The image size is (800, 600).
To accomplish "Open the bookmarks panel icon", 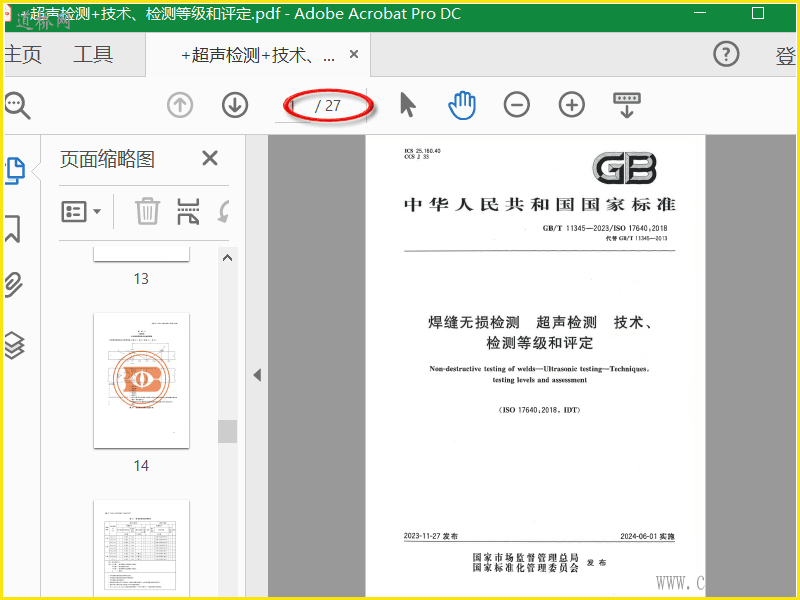I will 13,229.
